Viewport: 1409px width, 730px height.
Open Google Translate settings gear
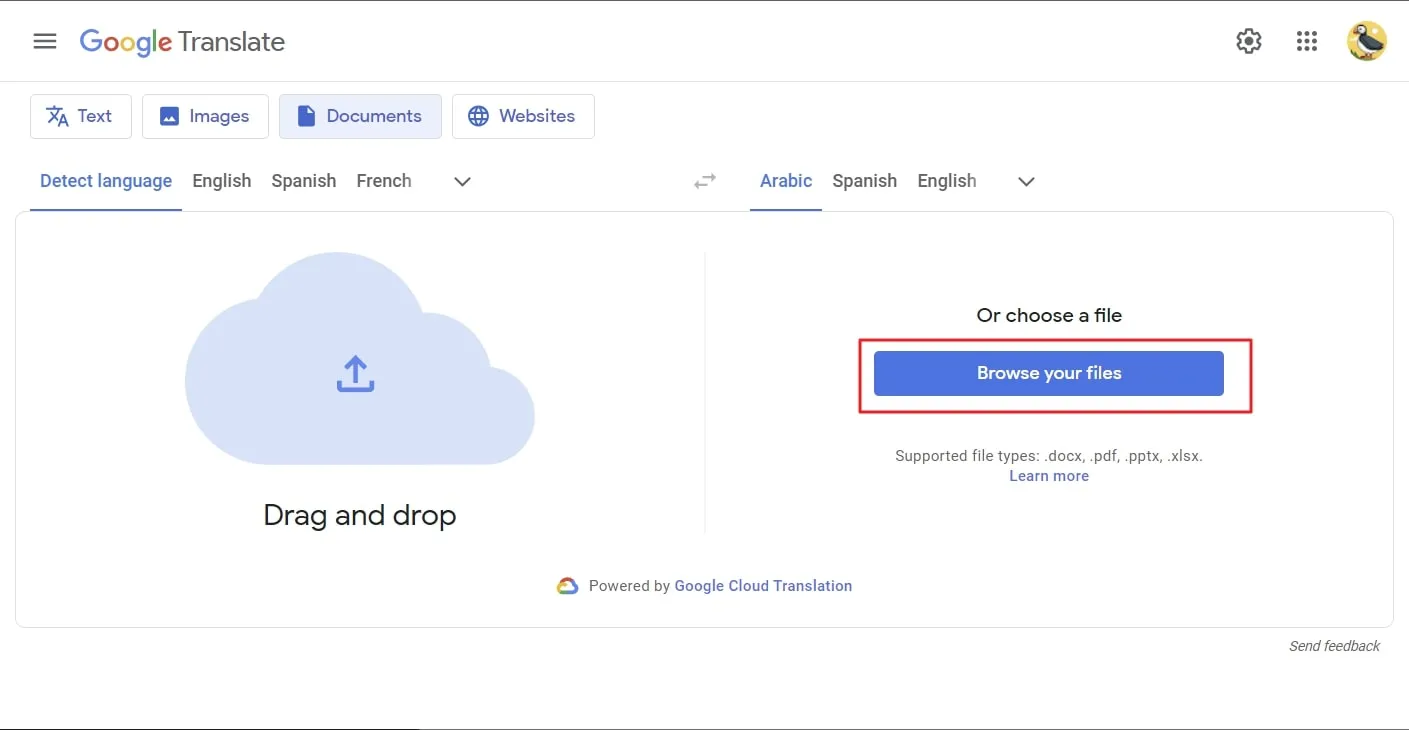(1248, 41)
